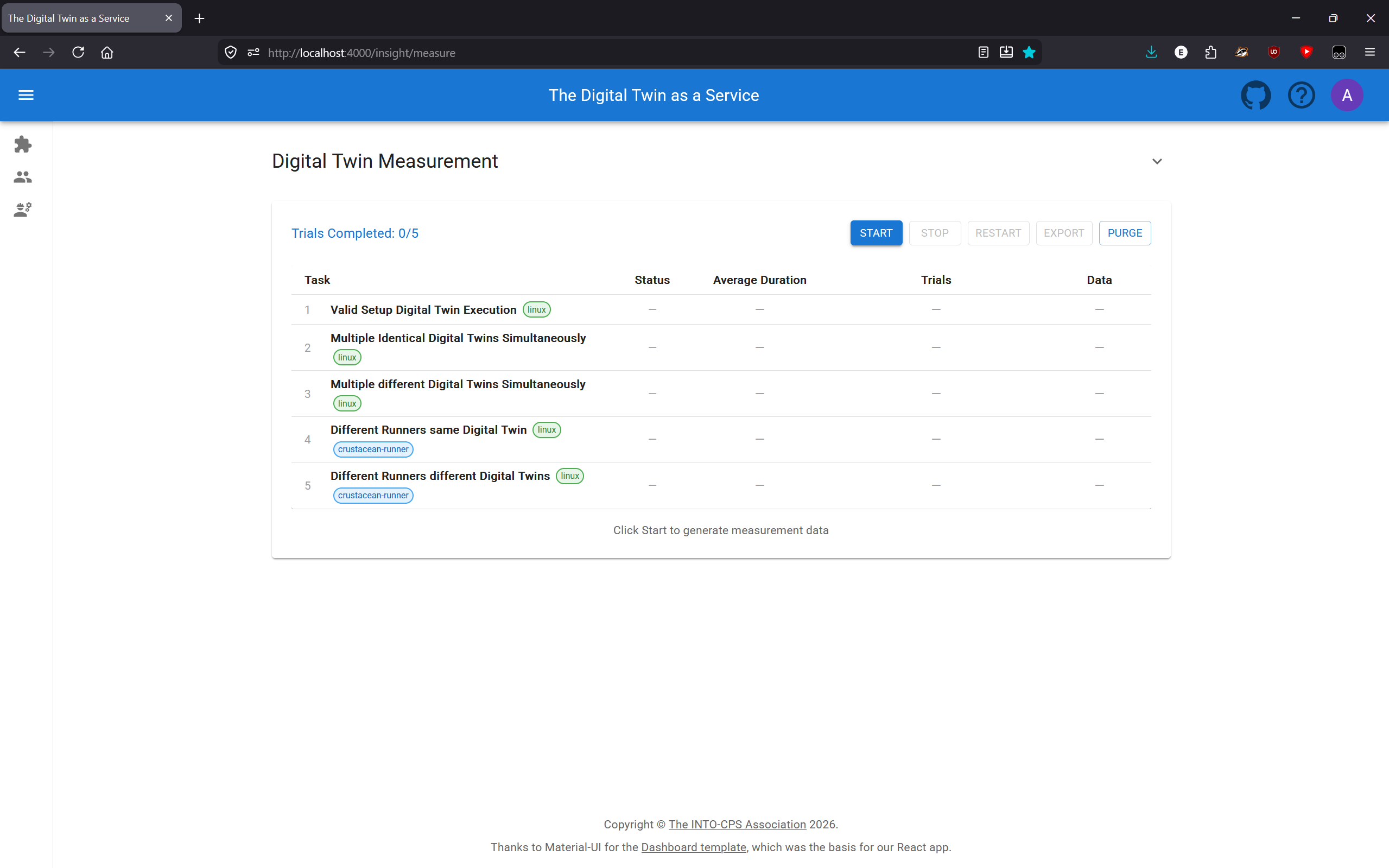The width and height of the screenshot is (1389, 868).
Task: Click the Average Duration column header
Action: [759, 280]
